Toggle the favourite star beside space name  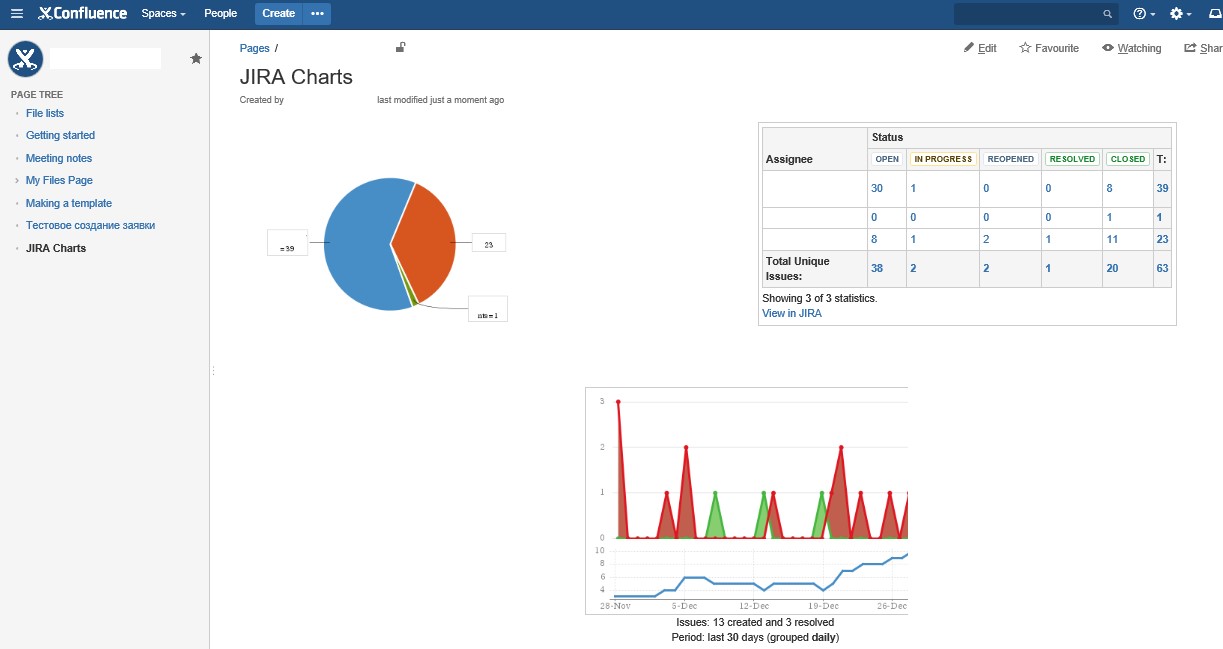pyautogui.click(x=196, y=59)
